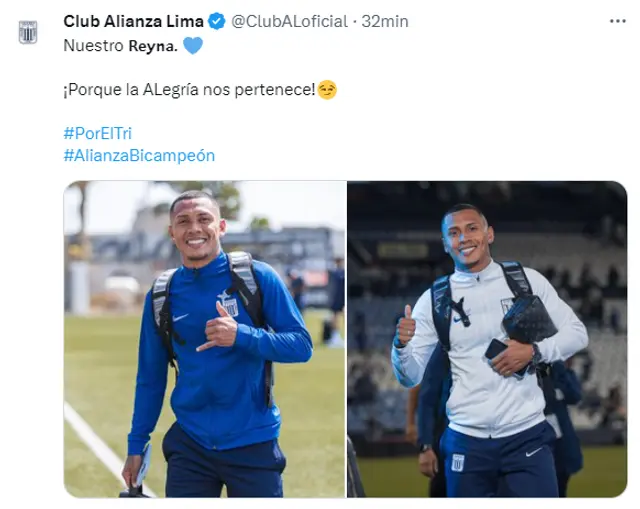Open the right photo with white jacket
The image size is (640, 509).
[x=487, y=339]
